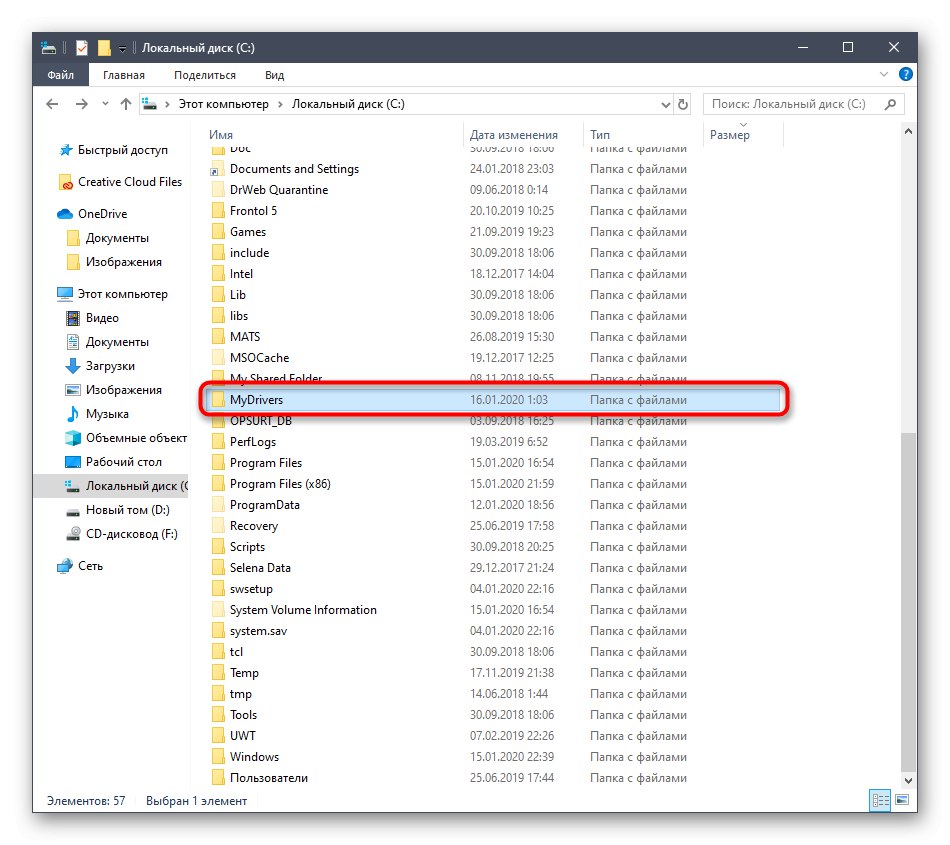Open the address bar history dropdown
950x845 pixels.
point(665,104)
